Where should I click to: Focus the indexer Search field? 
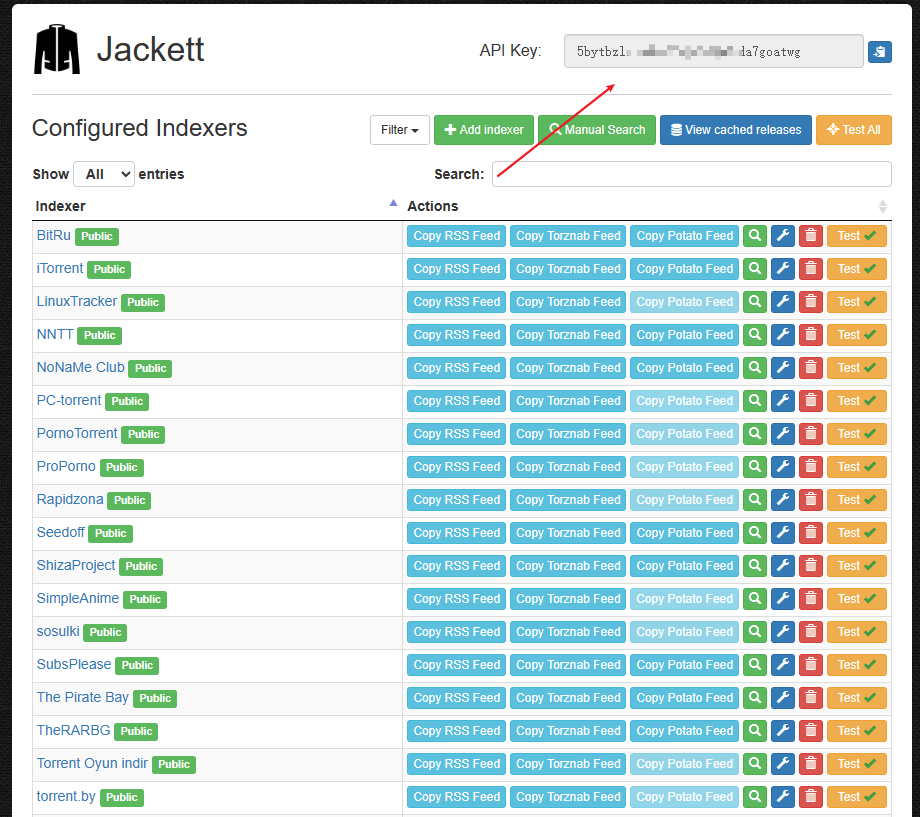coord(692,174)
